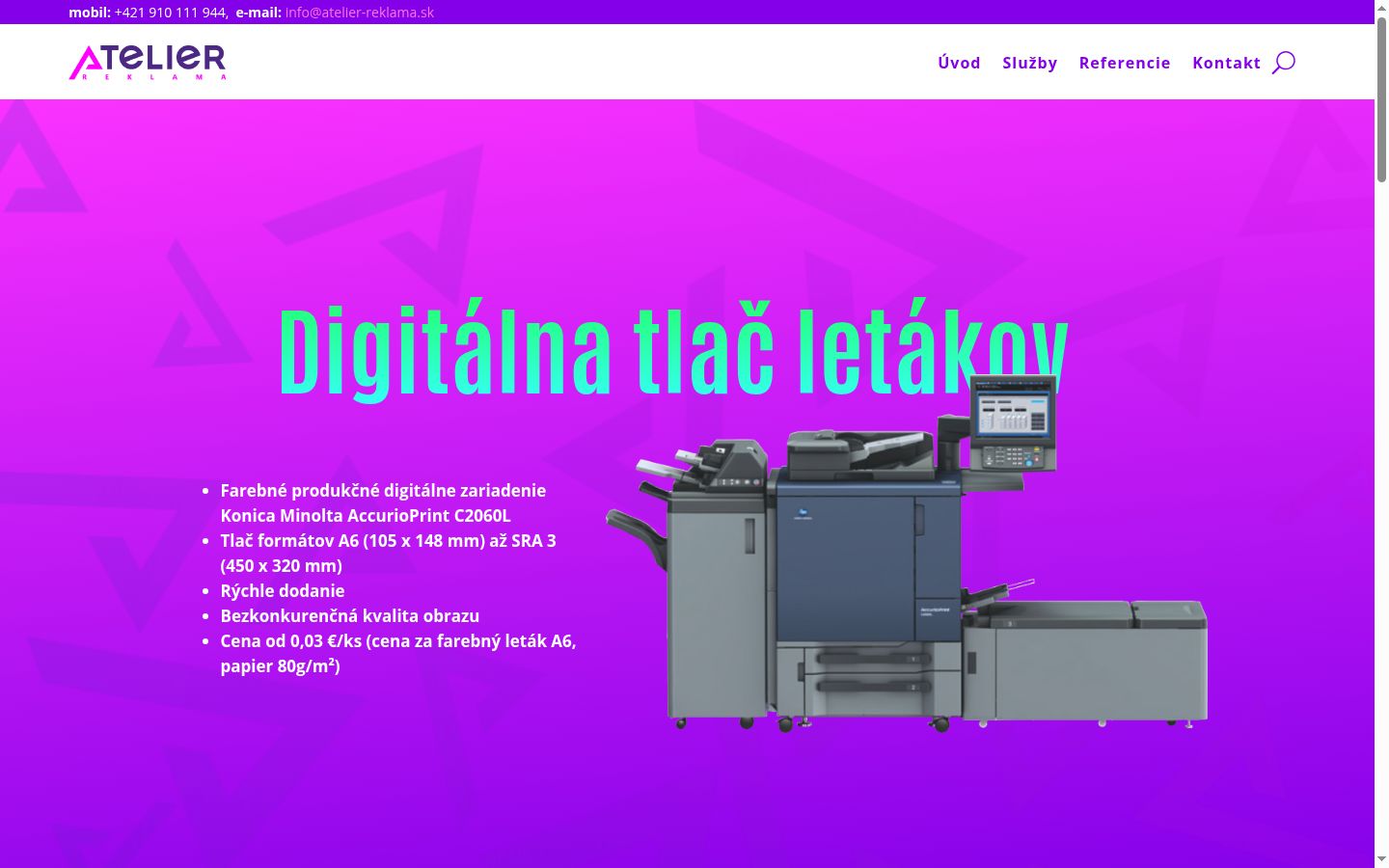Click the Atelier Reklama logo
This screenshot has width=1389, height=868.
pyautogui.click(x=148, y=62)
